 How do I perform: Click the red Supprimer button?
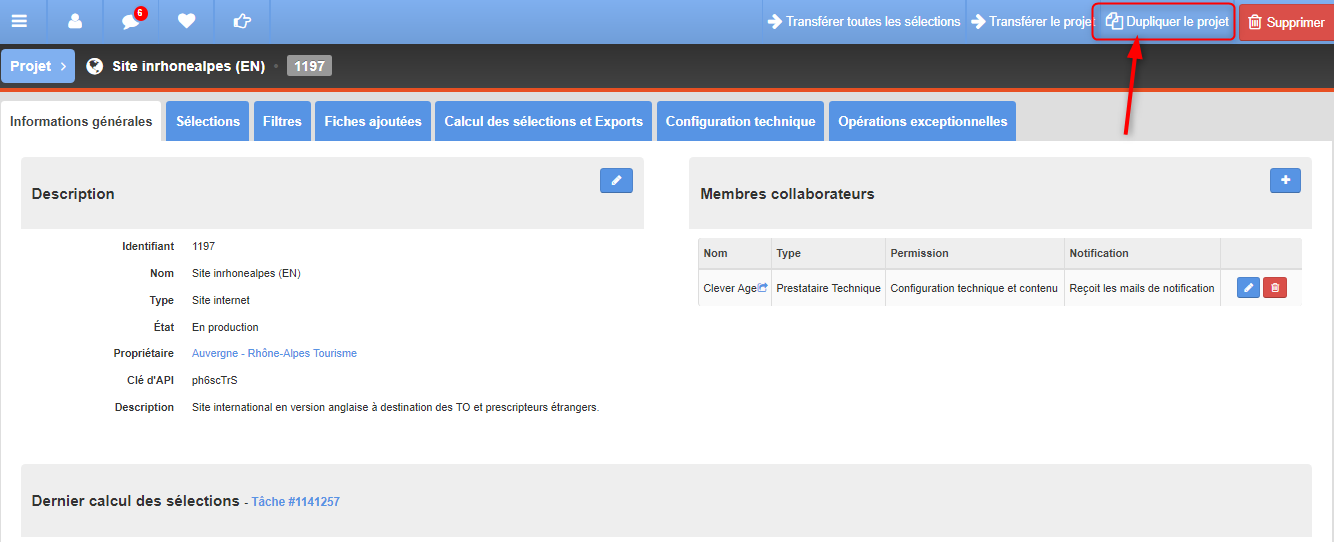[x=1286, y=22]
